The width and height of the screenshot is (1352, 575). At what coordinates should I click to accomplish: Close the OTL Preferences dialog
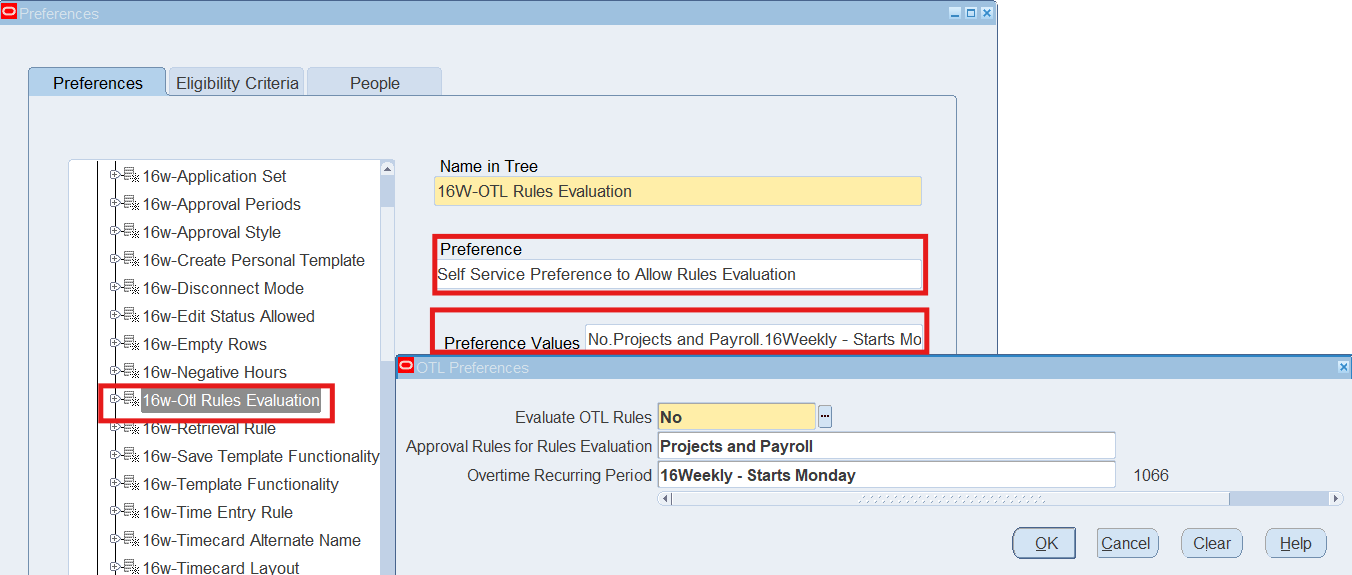(1343, 368)
